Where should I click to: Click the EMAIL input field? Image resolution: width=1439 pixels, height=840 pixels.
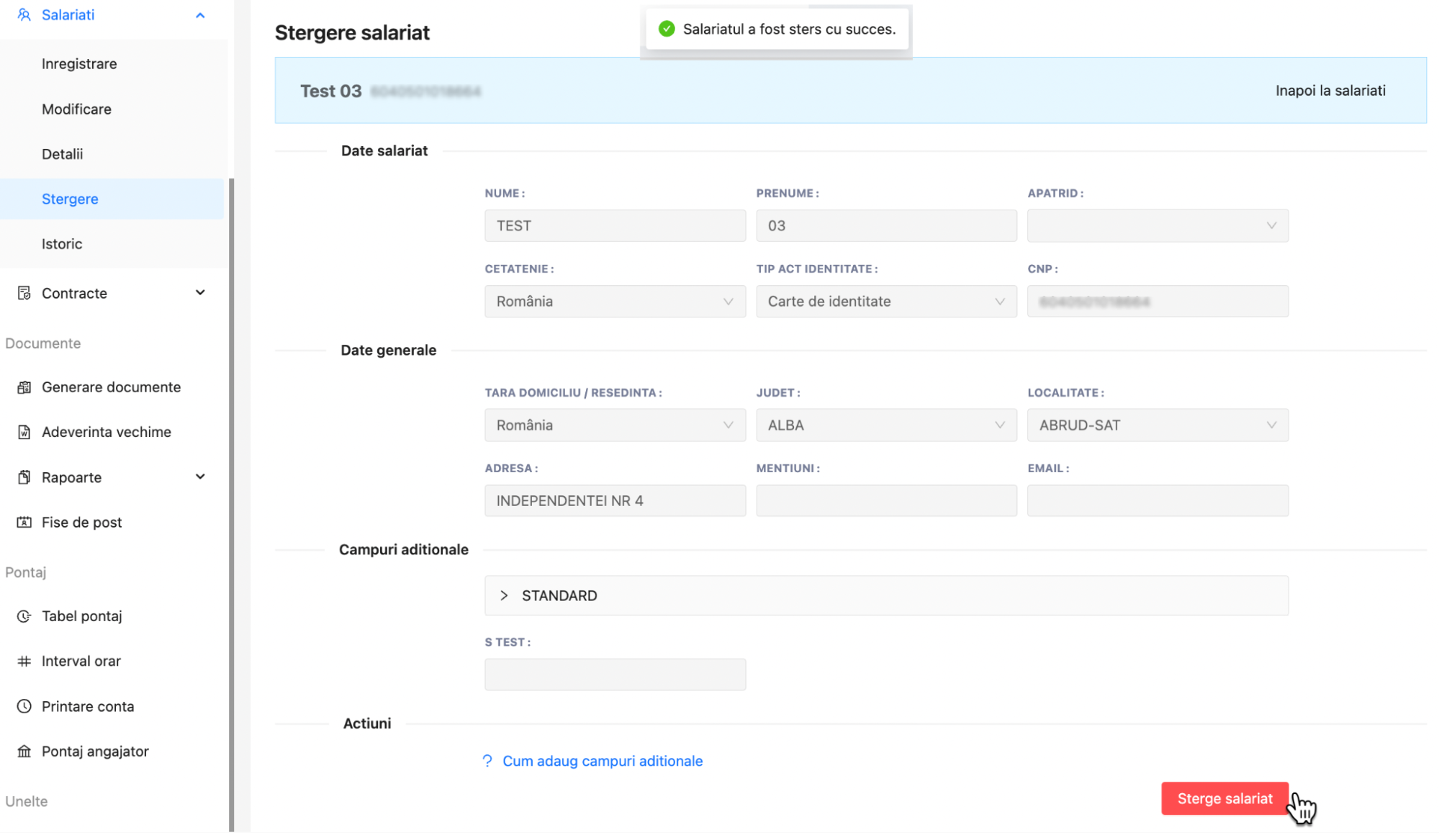point(1158,501)
